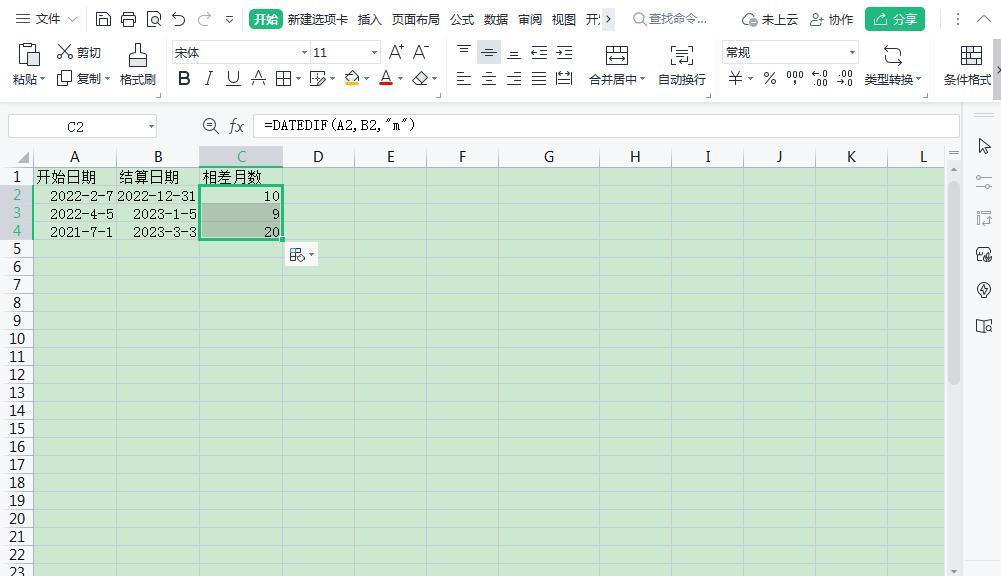
Task: Open the 页面布局 tab
Action: (416, 19)
